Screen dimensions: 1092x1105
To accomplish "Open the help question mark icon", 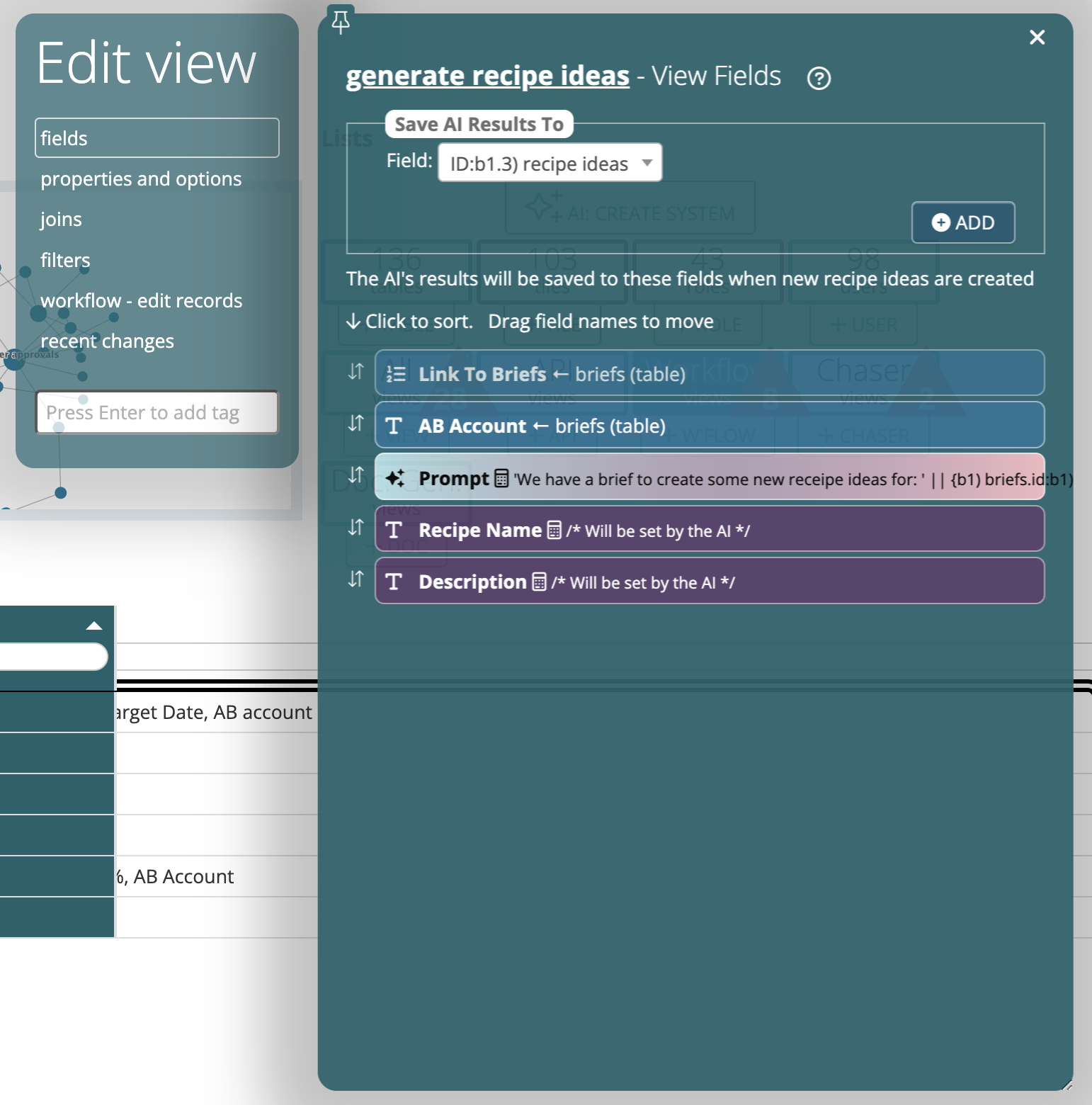I will (819, 78).
